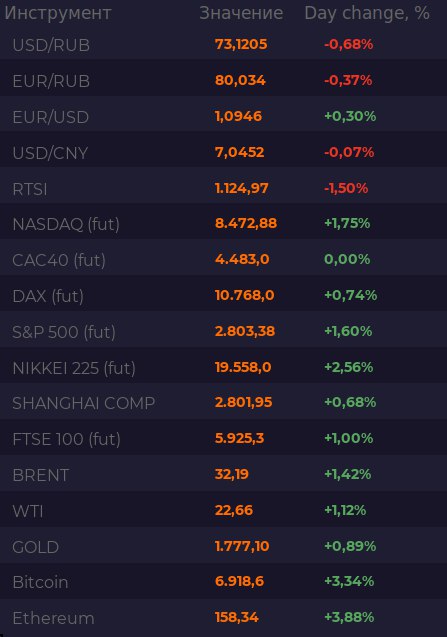Click the Ethereum day change +3,88%
This screenshot has width=447, height=637.
click(349, 617)
